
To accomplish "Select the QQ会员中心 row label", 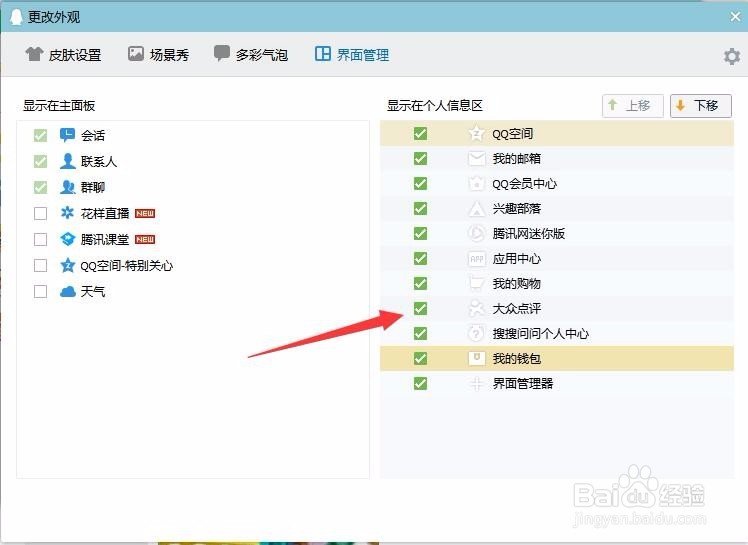I will (x=525, y=183).
